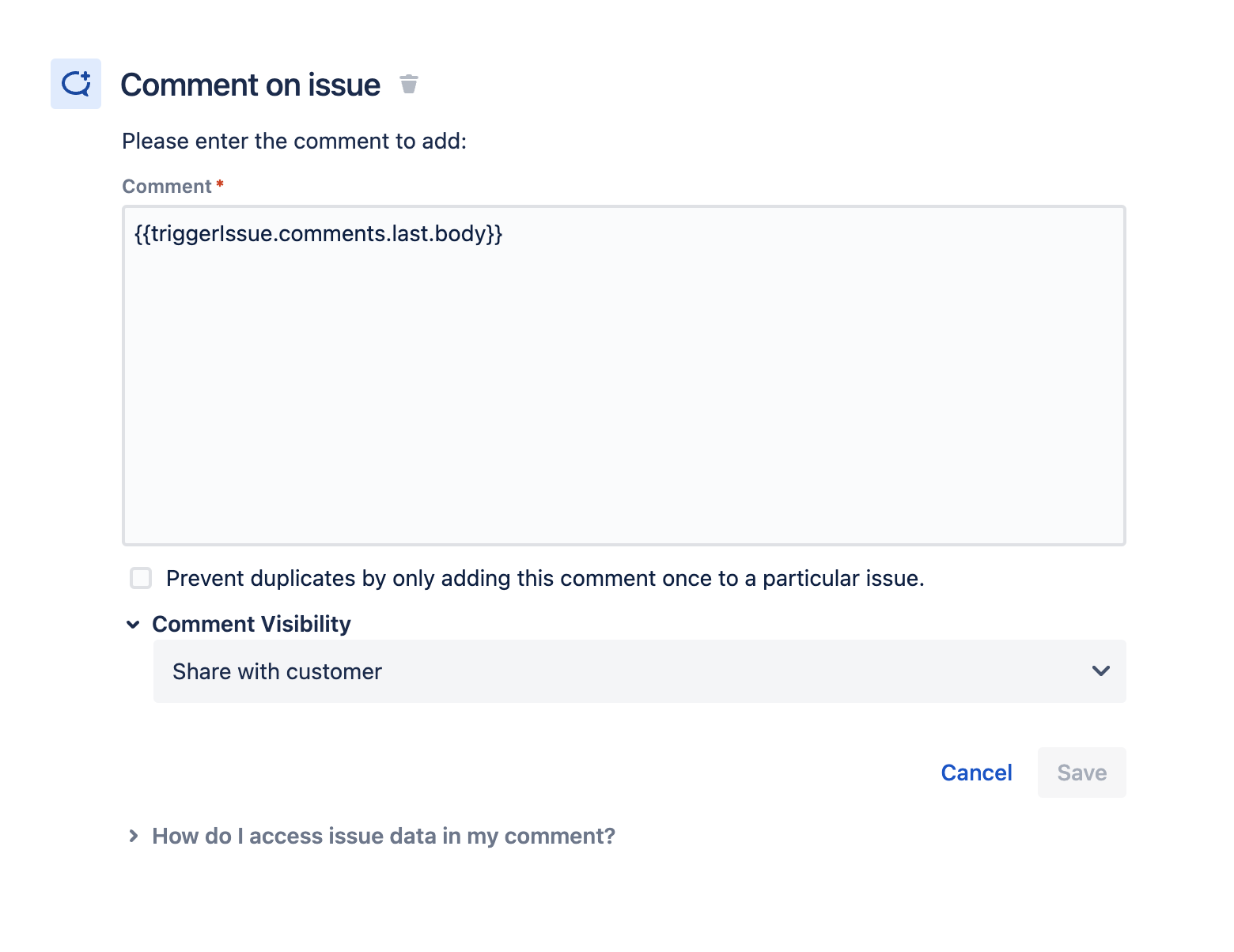Select the "Share with customer" value text
1234x952 pixels.
tap(277, 671)
